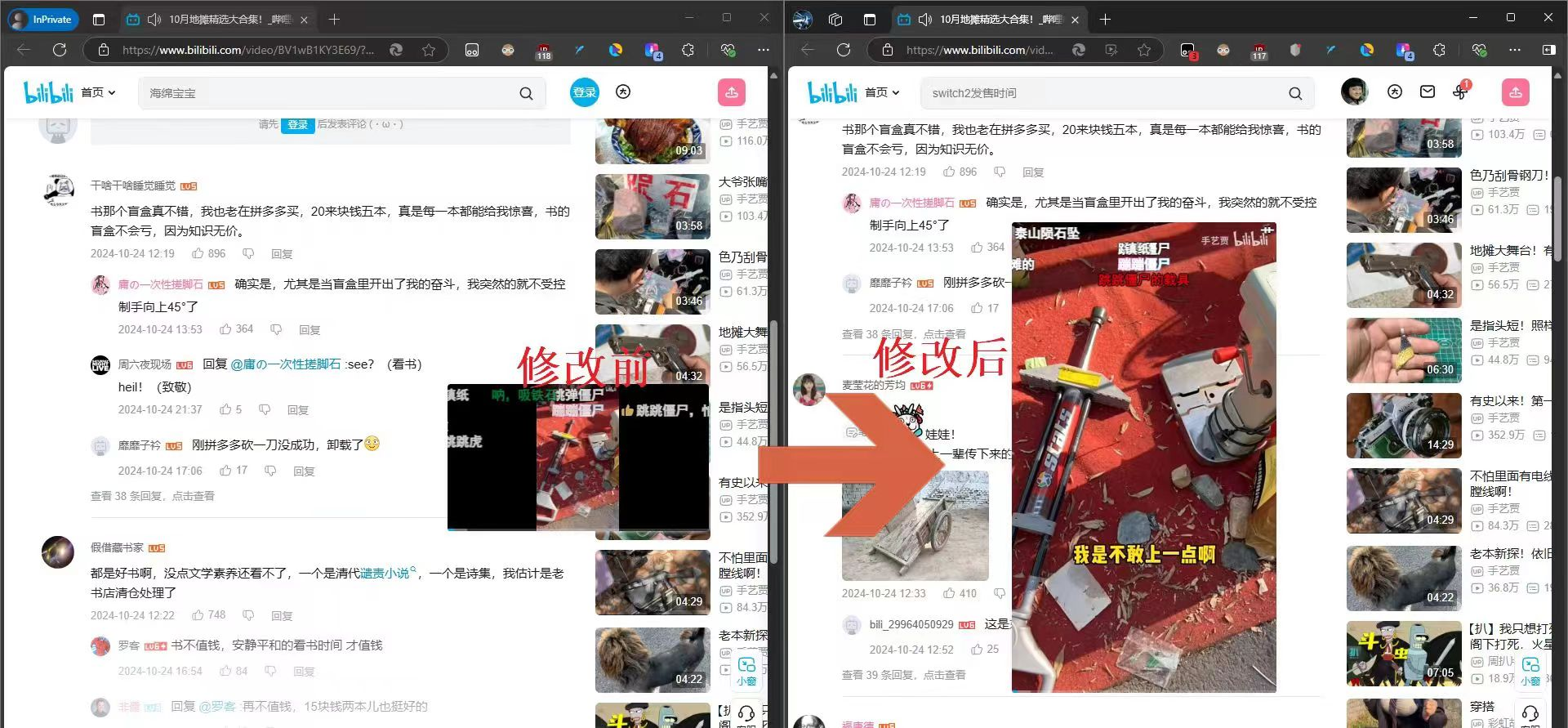The image size is (1568, 728).
Task: Open Edge workspaces icon in right window
Action: coord(835,20)
